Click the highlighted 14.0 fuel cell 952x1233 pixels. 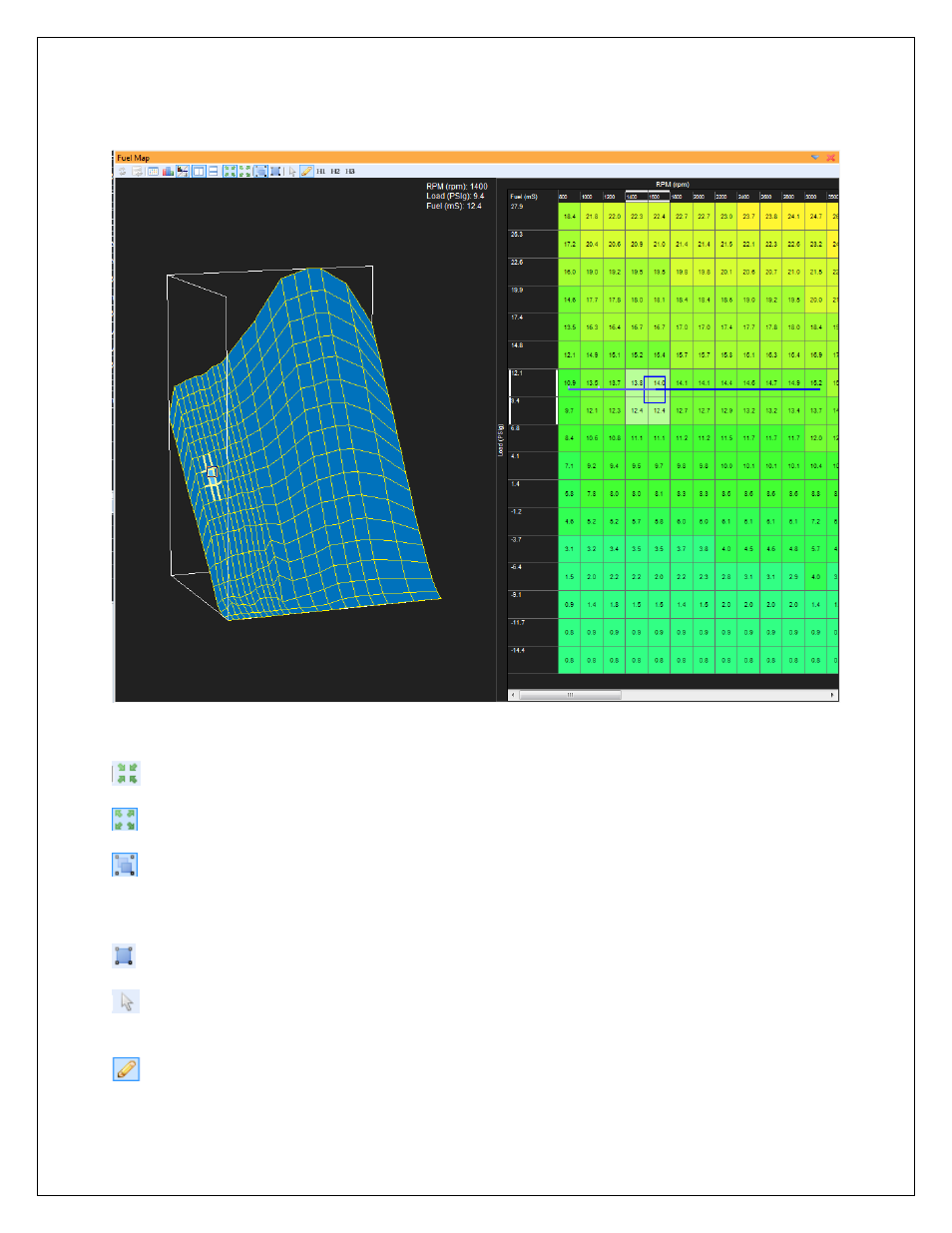click(659, 382)
